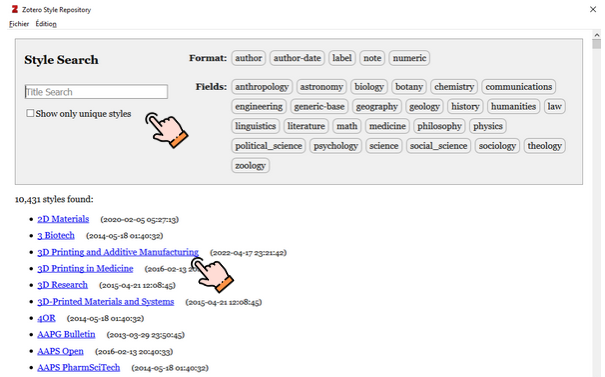Open the AAPG Bulletin style link

[x=66, y=335]
